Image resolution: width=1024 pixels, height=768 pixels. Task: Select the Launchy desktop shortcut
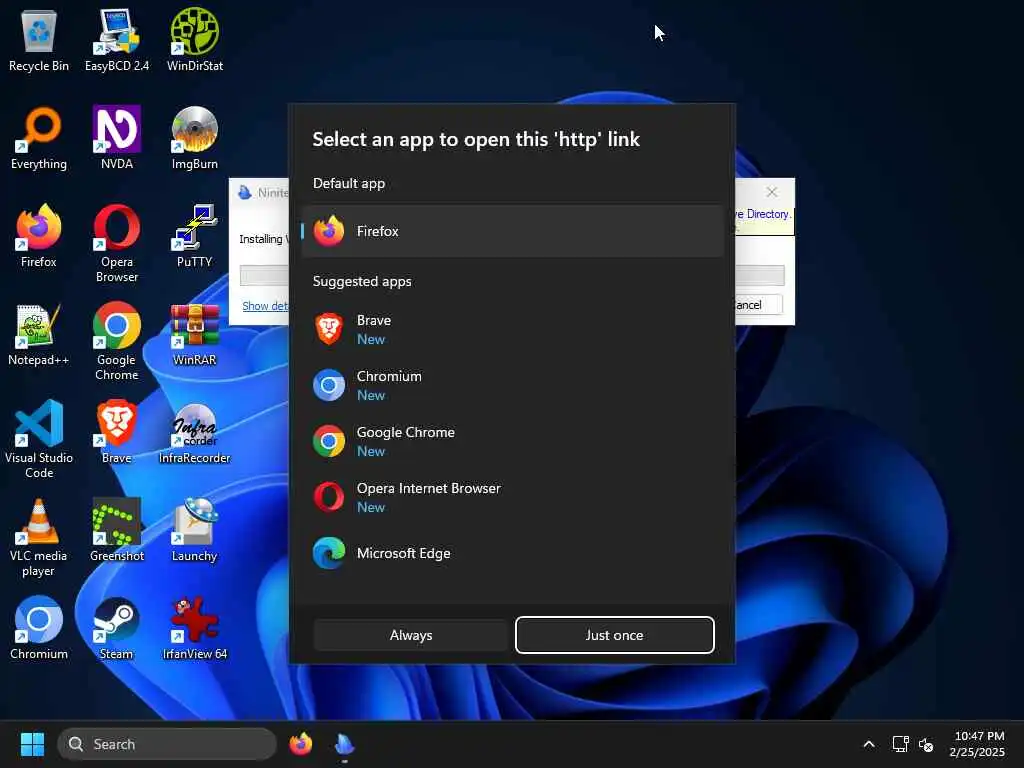point(195,530)
